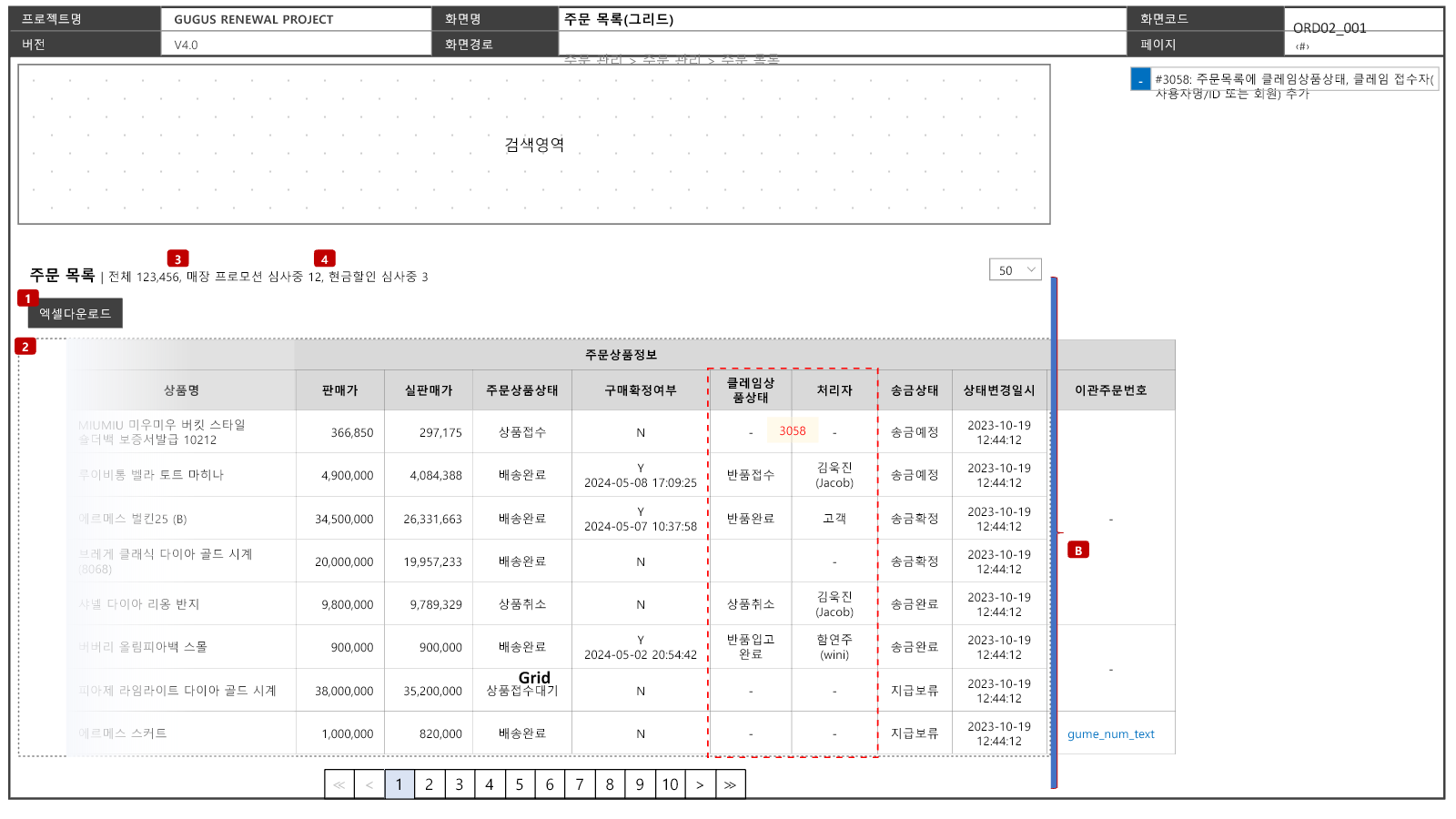
Task: Select the 에르메스 벌킨25 (B) product
Action: click(x=133, y=519)
